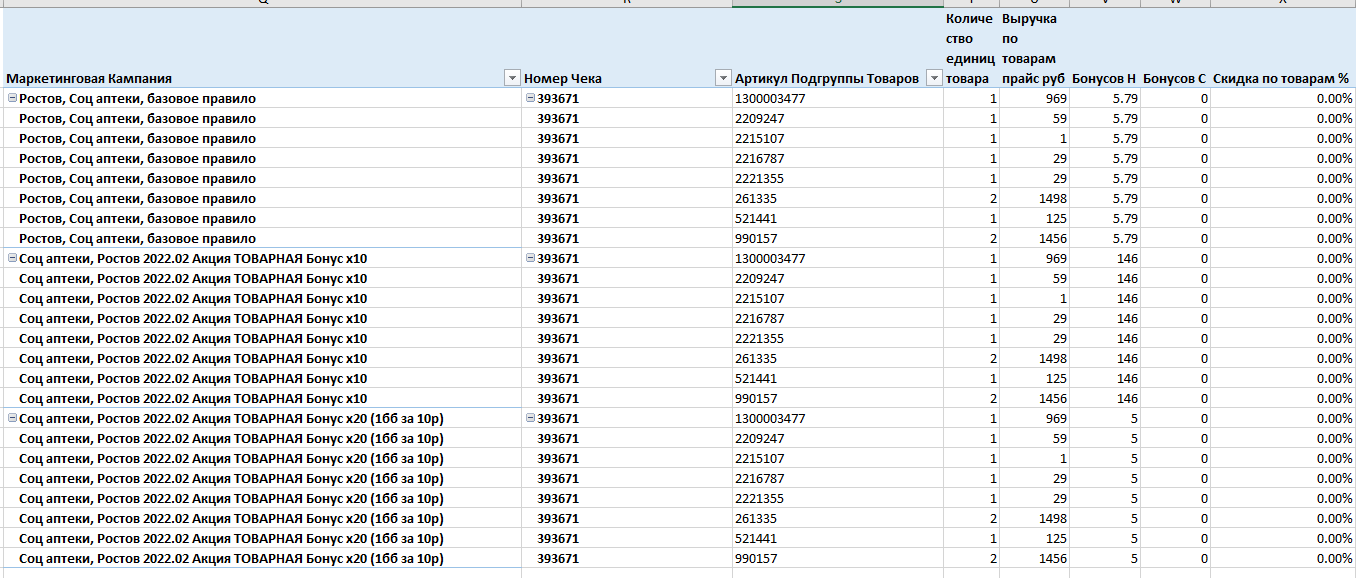Image resolution: width=1356 pixels, height=578 pixels.
Task: Click revenue 1456 in the базовое правило group
Action: (1051, 239)
